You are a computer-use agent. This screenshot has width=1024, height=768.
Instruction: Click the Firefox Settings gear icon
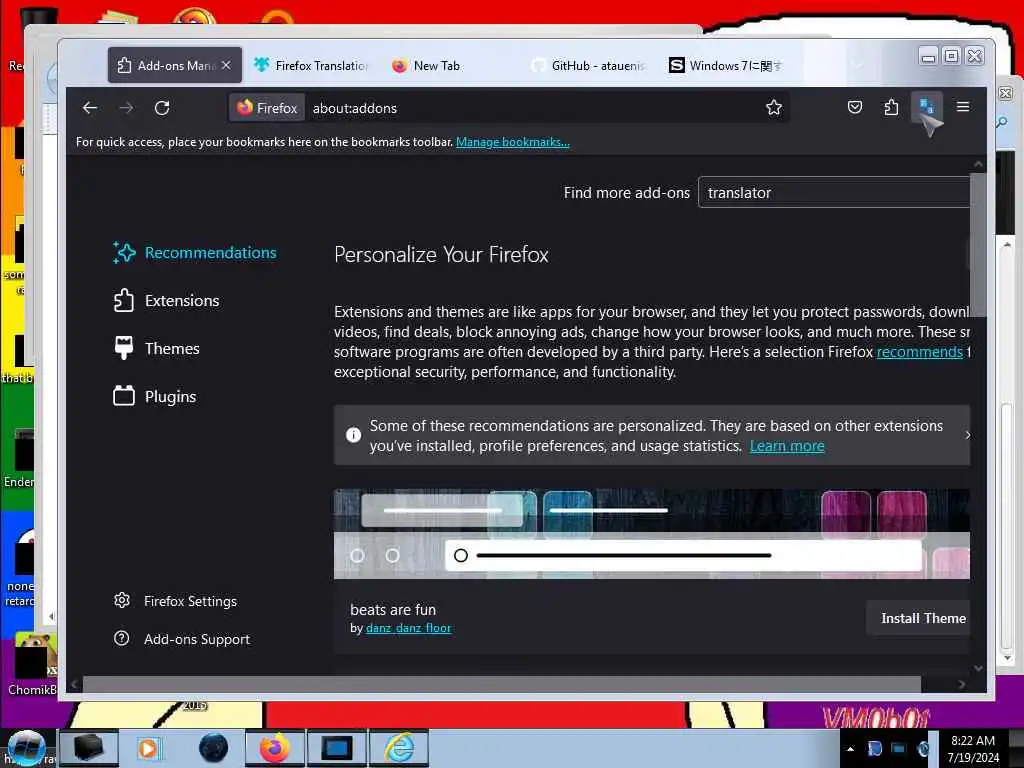[121, 600]
